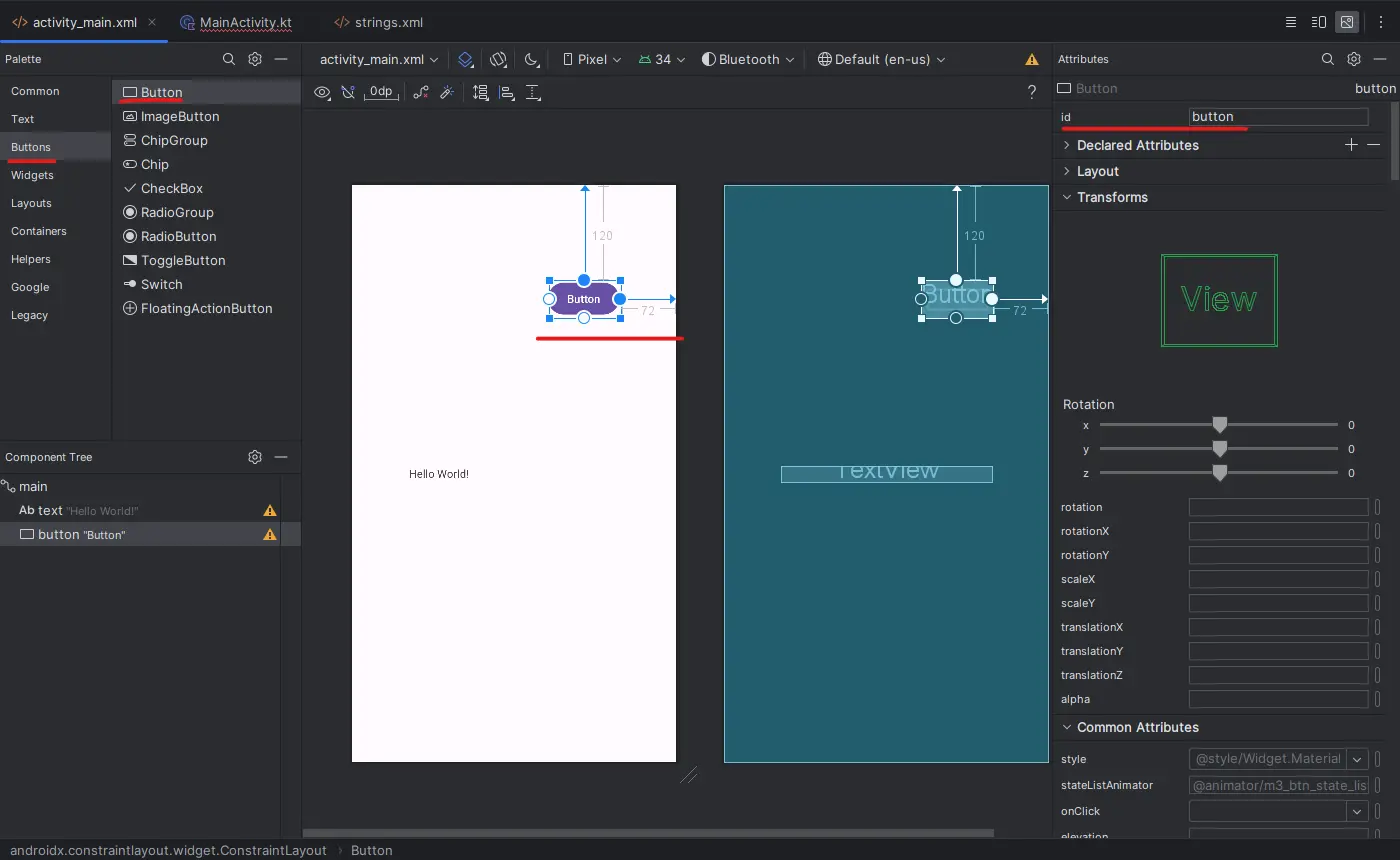This screenshot has width=1400, height=860.
Task: Click the orientation rotate icon
Action: [x=499, y=59]
